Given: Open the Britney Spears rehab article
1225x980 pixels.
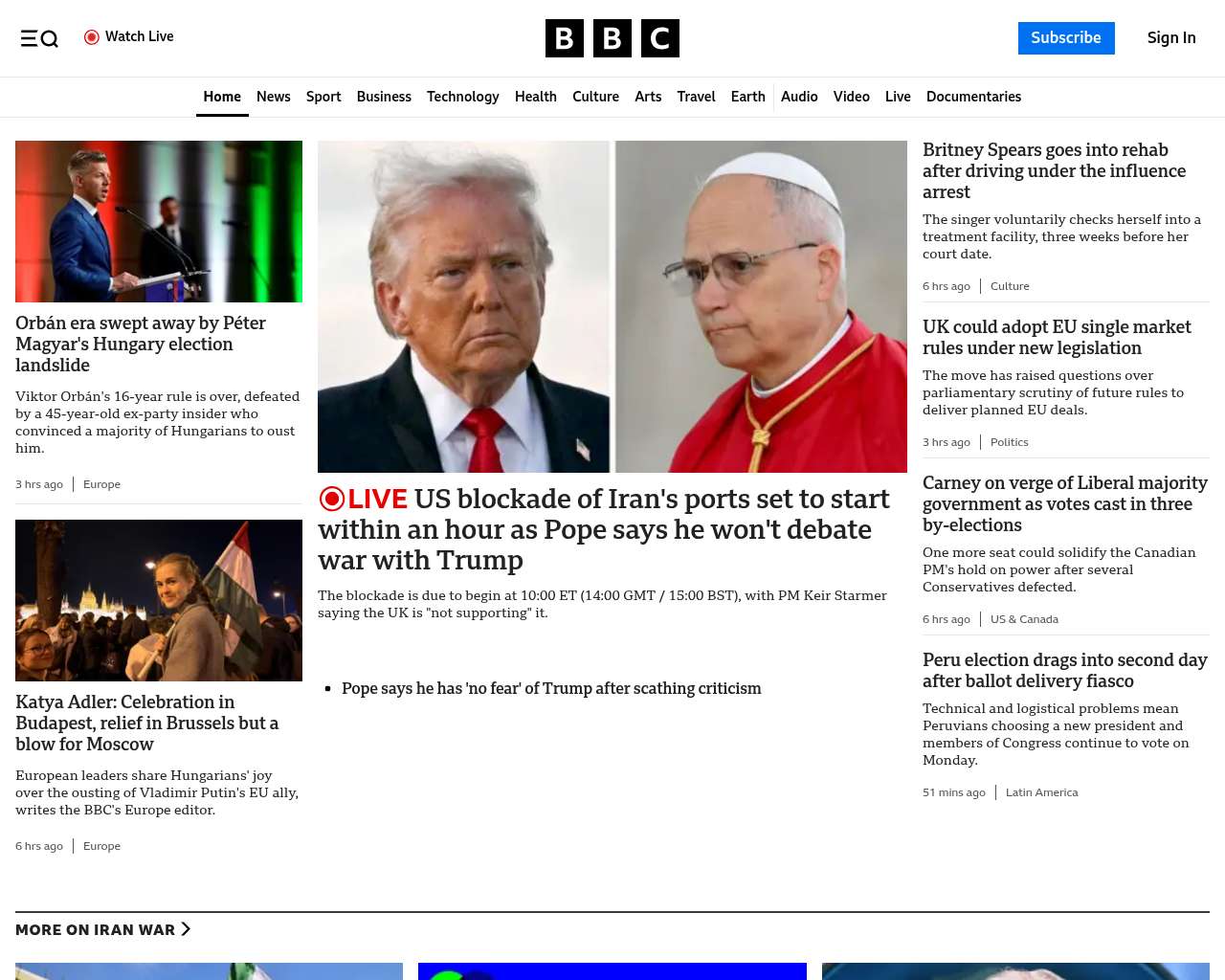Looking at the screenshot, I should (x=1054, y=171).
